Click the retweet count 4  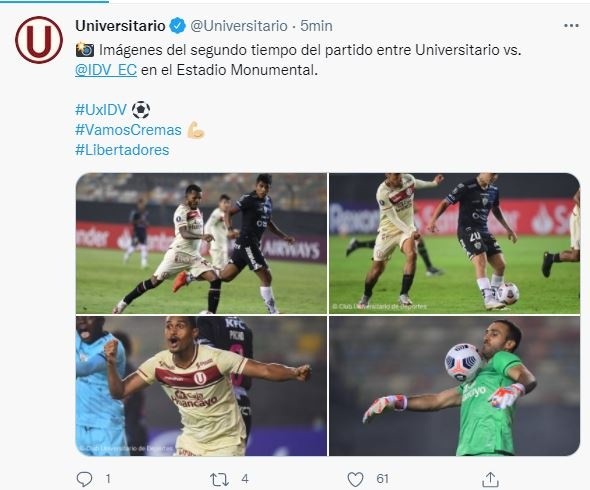tap(245, 479)
